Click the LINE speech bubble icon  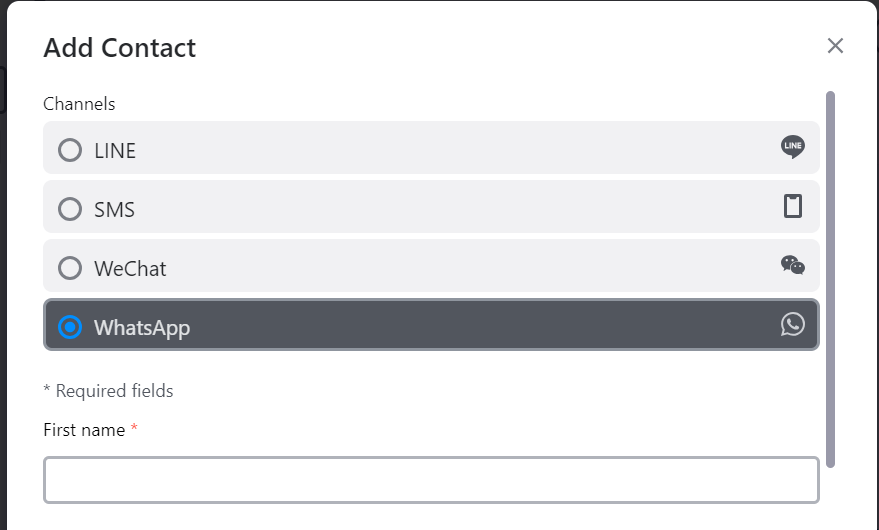click(793, 147)
